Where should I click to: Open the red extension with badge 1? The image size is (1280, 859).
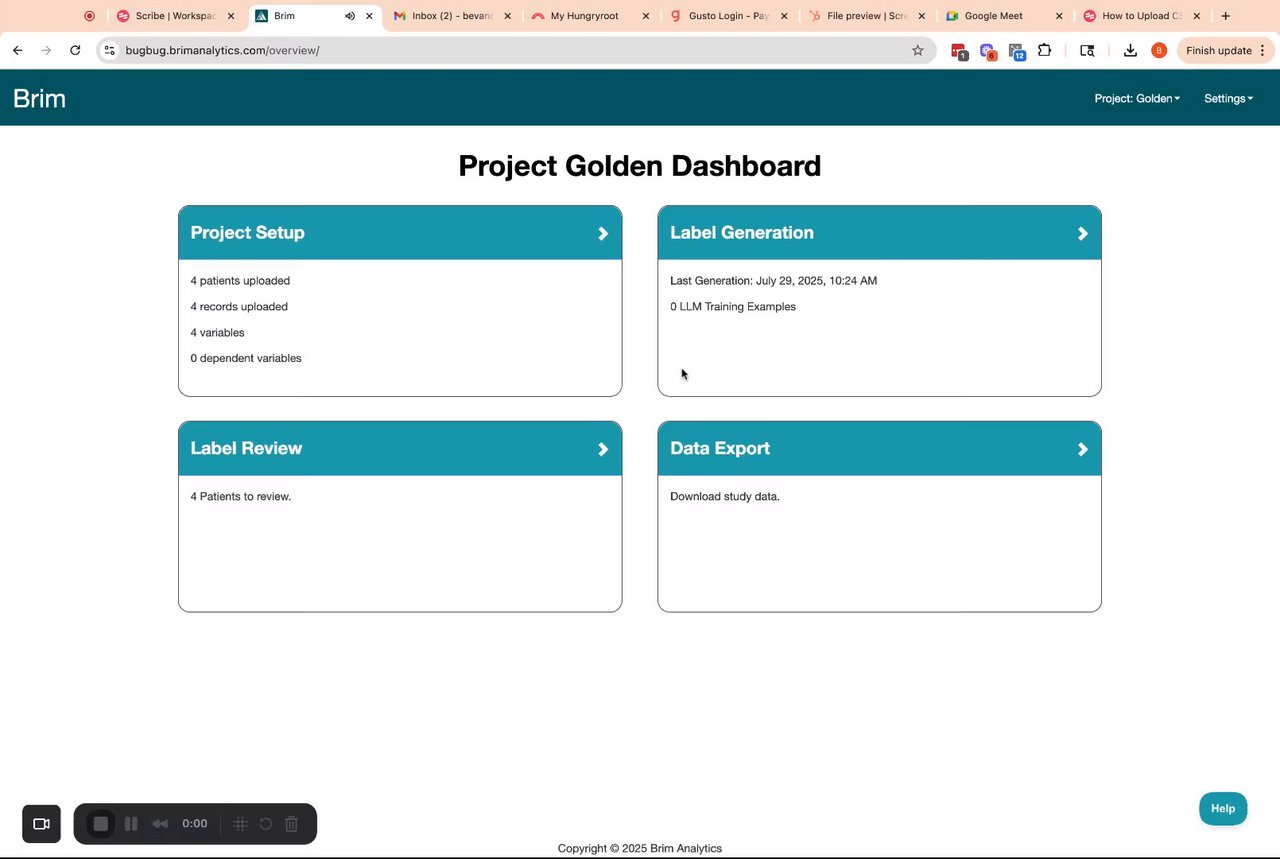959,51
